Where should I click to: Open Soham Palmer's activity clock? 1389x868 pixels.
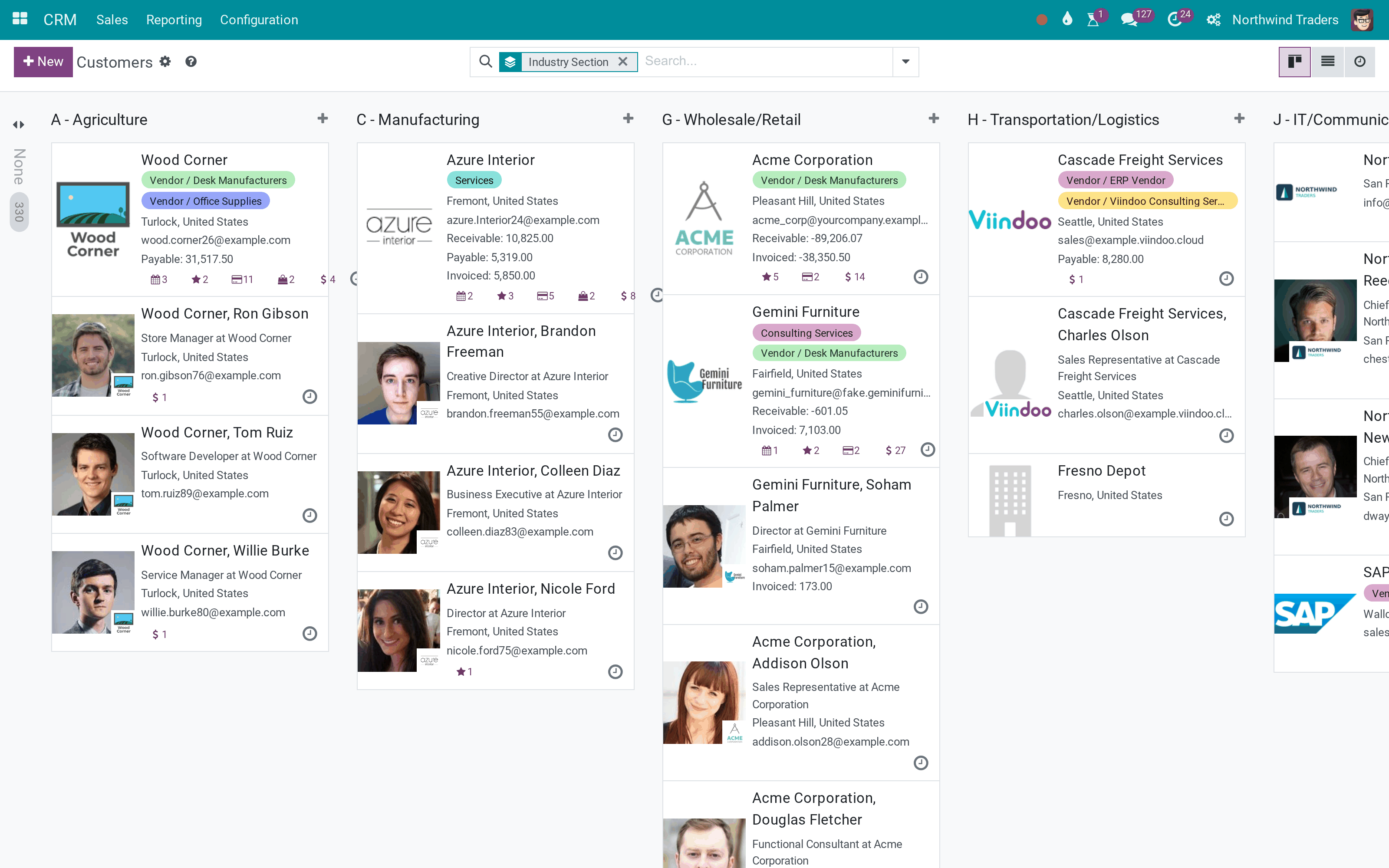click(x=921, y=607)
